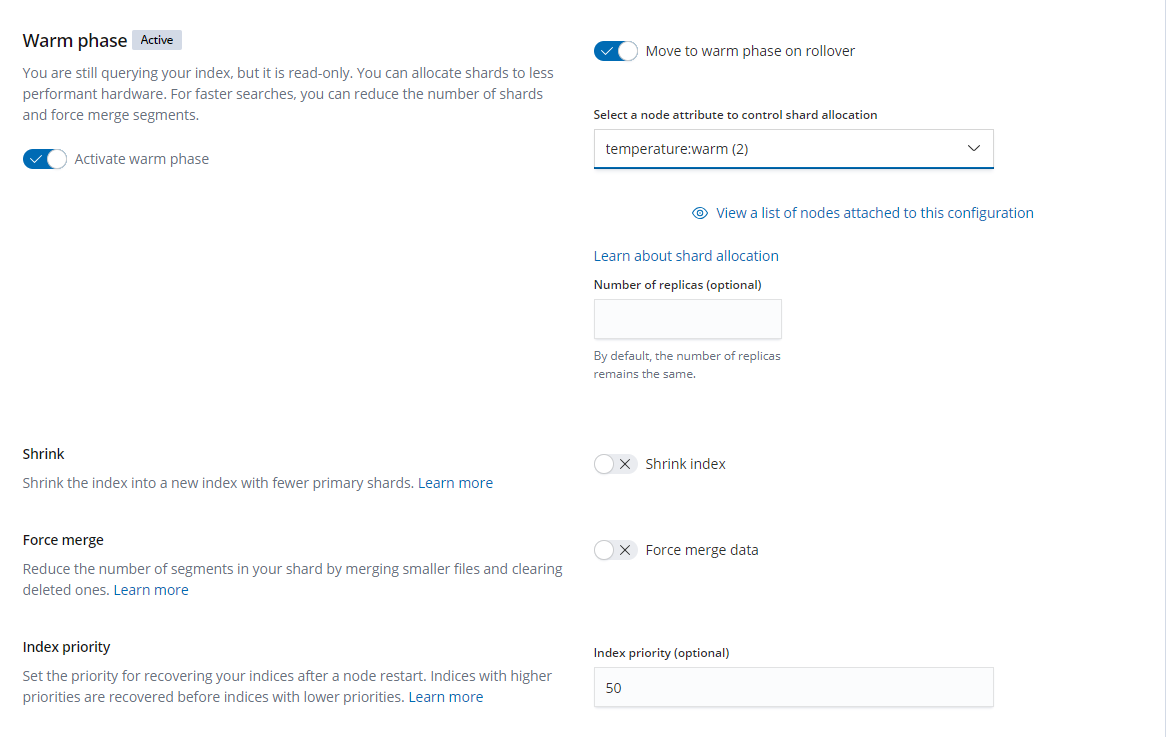
Task: Enable the Shrink index switch
Action: point(615,464)
